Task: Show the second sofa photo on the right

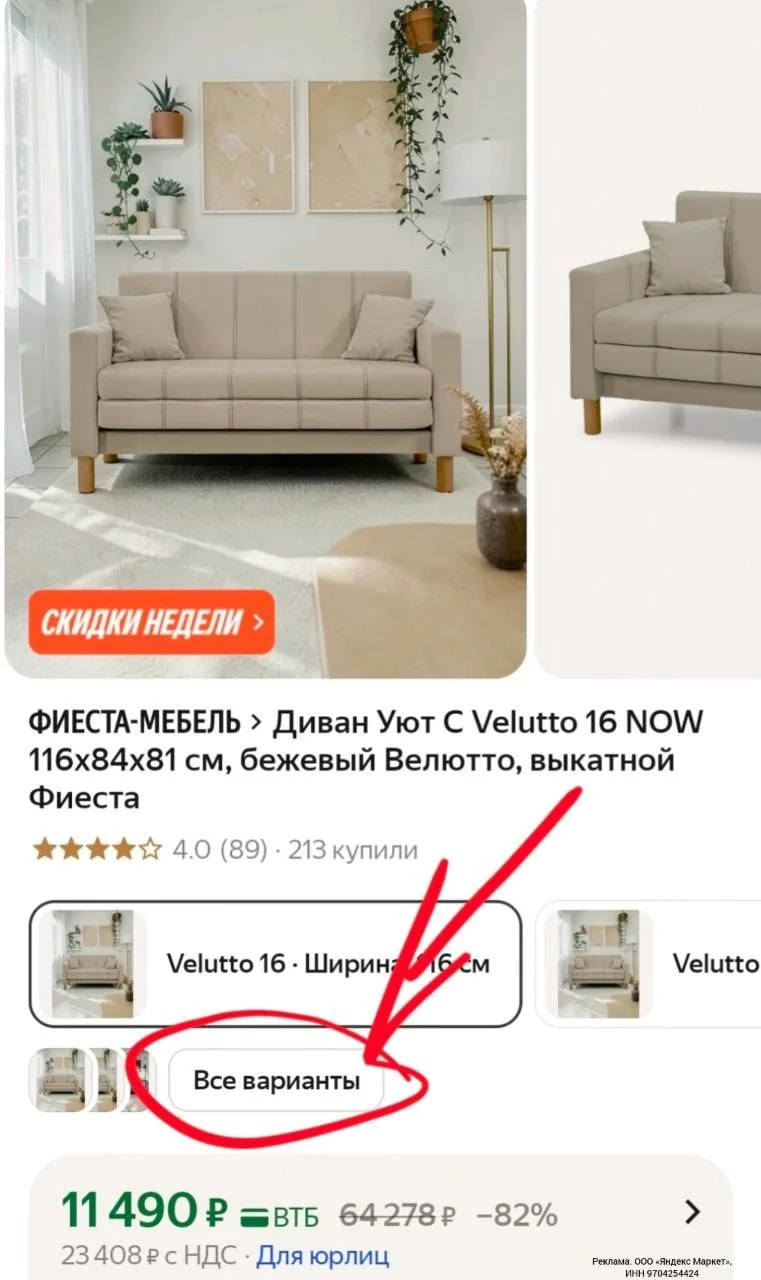Action: pos(648,338)
